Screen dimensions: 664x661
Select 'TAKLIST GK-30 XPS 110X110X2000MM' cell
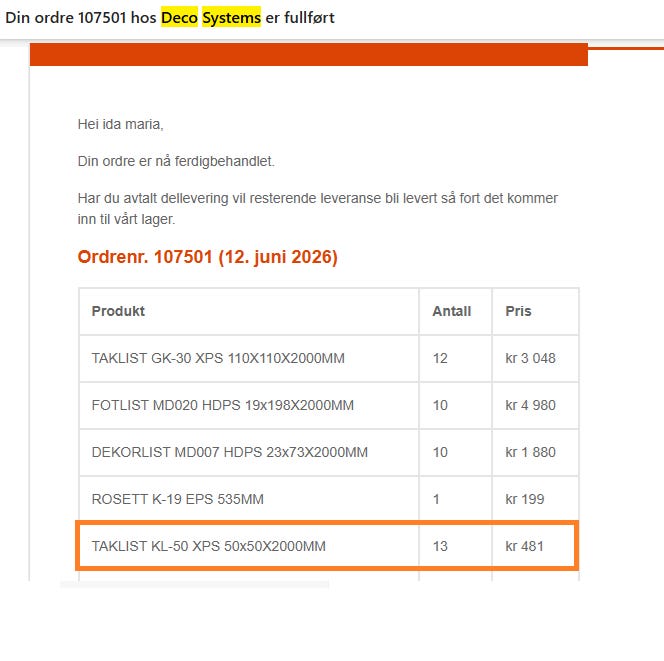(x=249, y=358)
